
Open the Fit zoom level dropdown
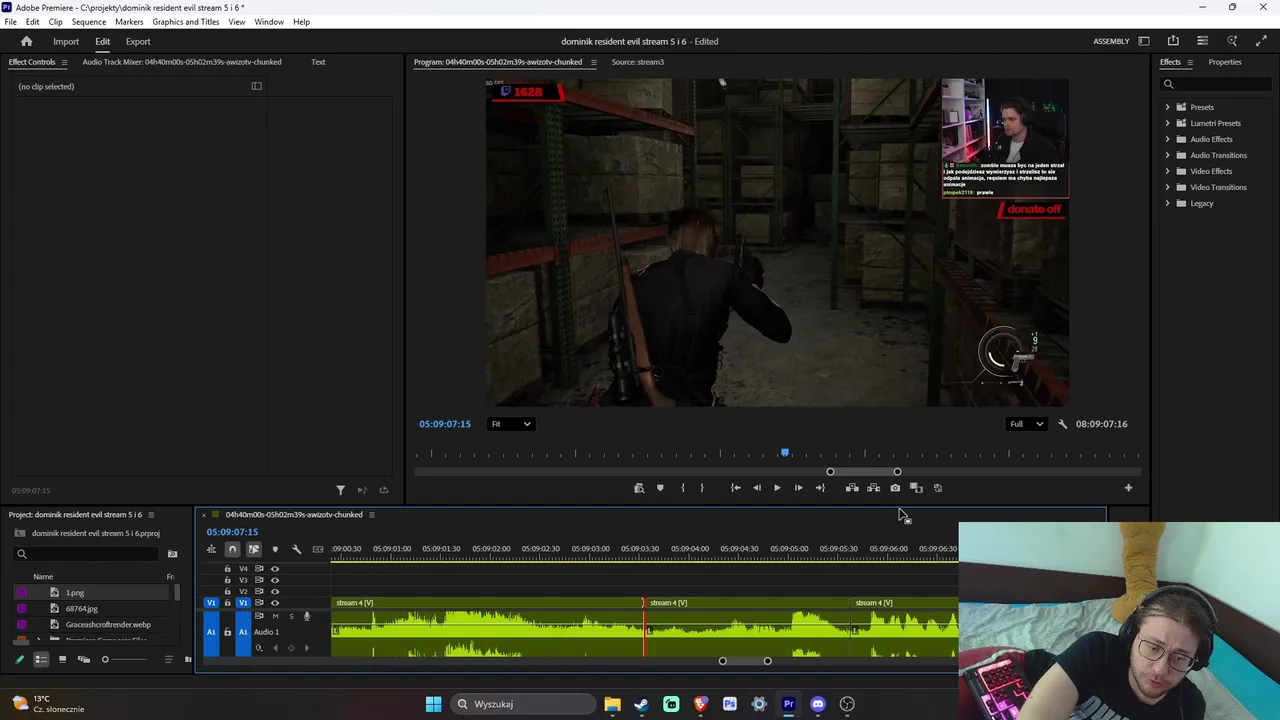click(510, 424)
